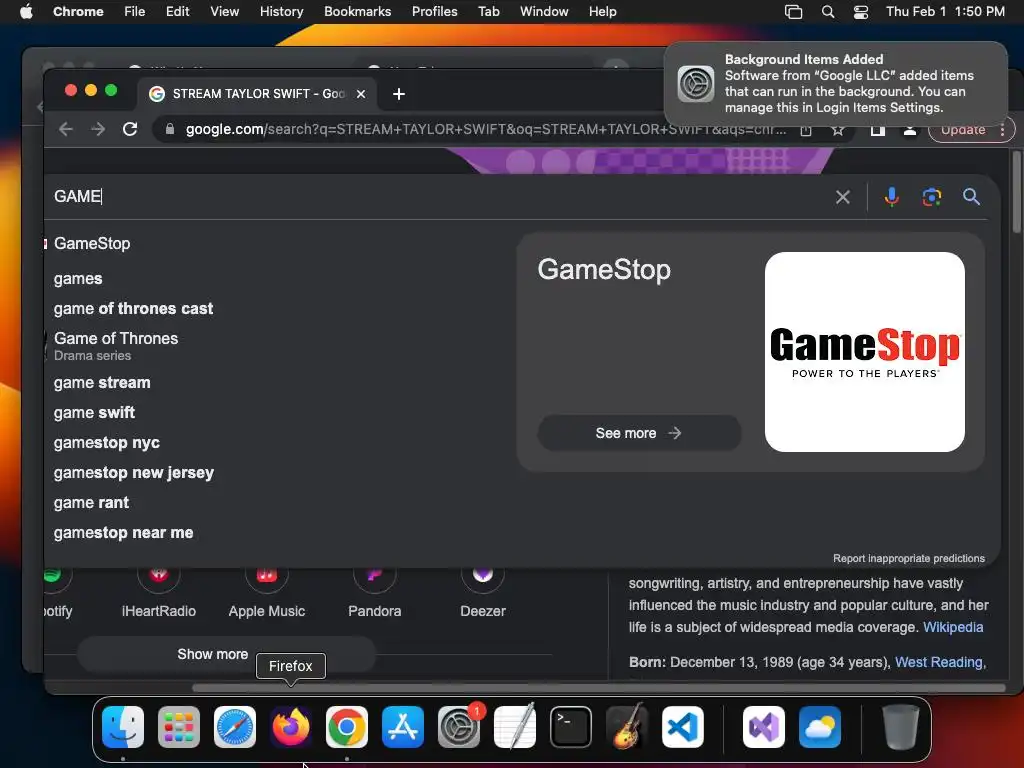Open the Window menu
The width and height of the screenshot is (1024, 768).
544,12
